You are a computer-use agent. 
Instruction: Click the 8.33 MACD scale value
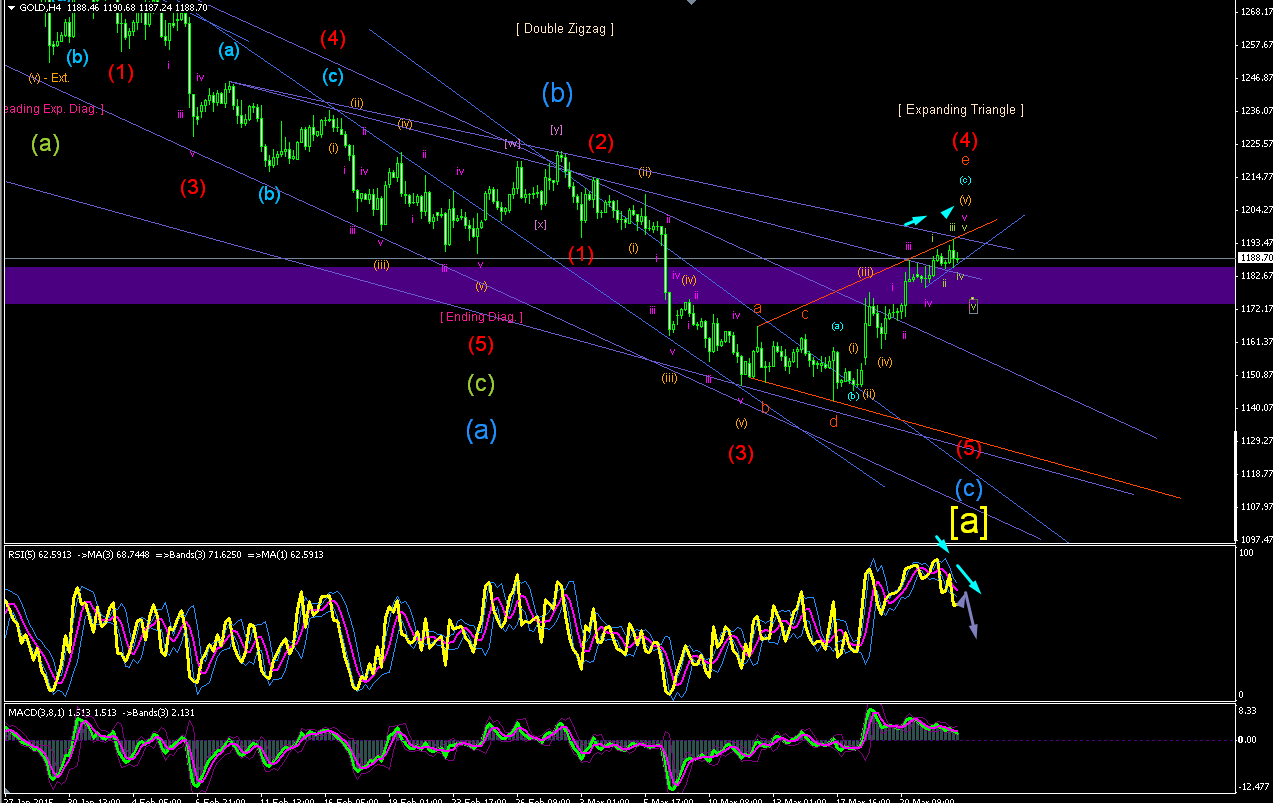pyautogui.click(x=1248, y=710)
